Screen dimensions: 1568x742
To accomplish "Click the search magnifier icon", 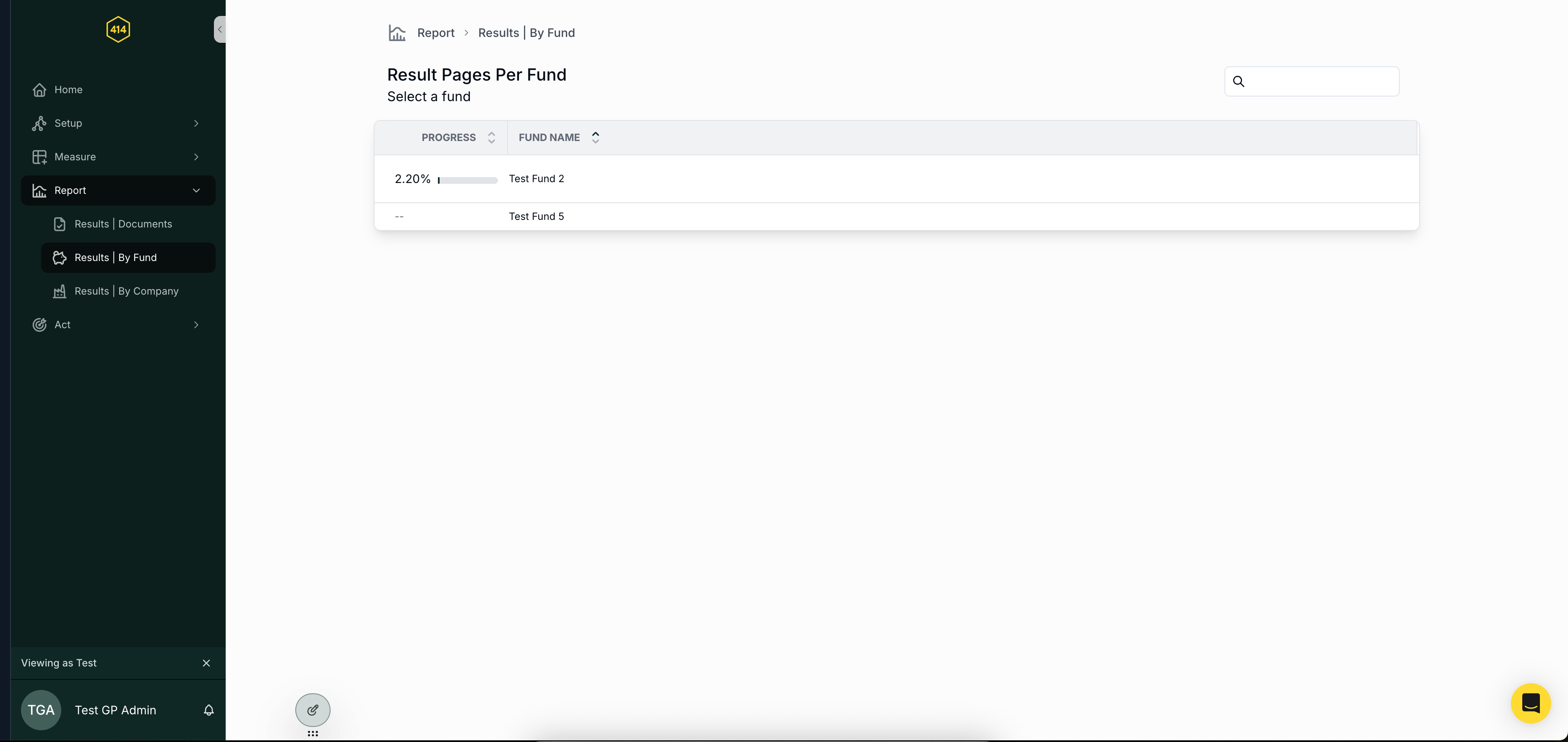I will (x=1239, y=82).
